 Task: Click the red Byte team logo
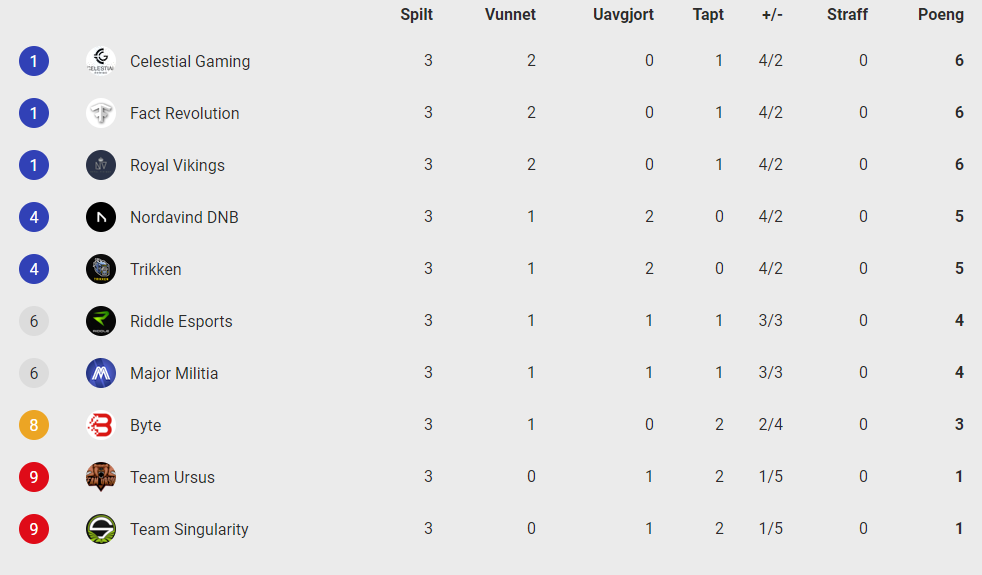[x=101, y=425]
